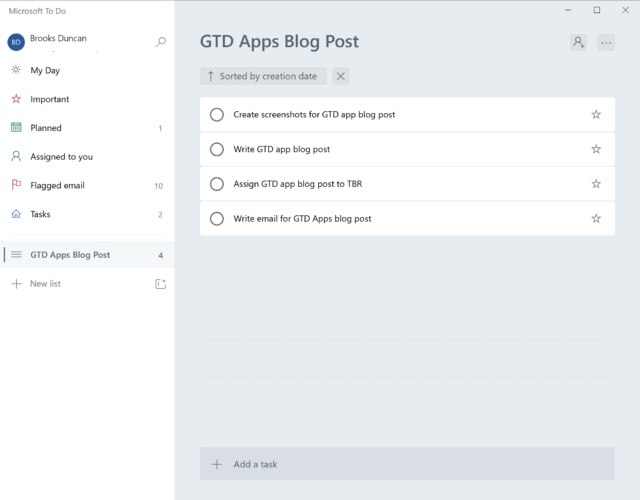Check off Assign GTD app blog post to TBR

(217, 184)
